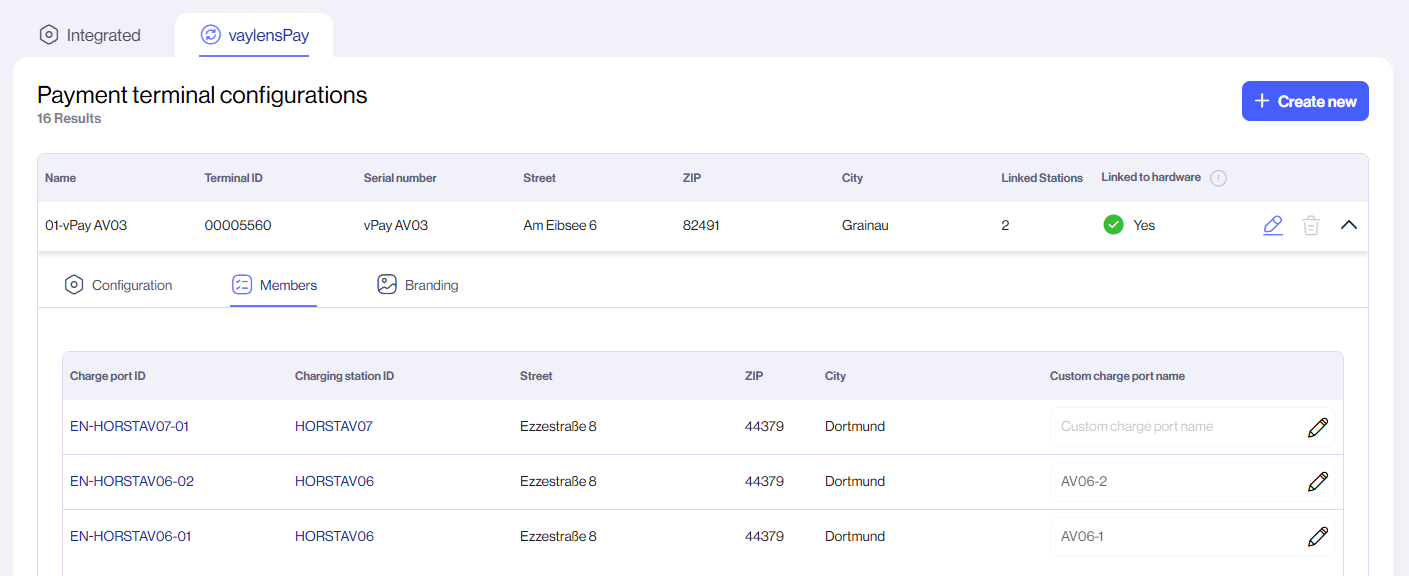The height and width of the screenshot is (576, 1409).
Task: Click the Create new button
Action: [1304, 100]
